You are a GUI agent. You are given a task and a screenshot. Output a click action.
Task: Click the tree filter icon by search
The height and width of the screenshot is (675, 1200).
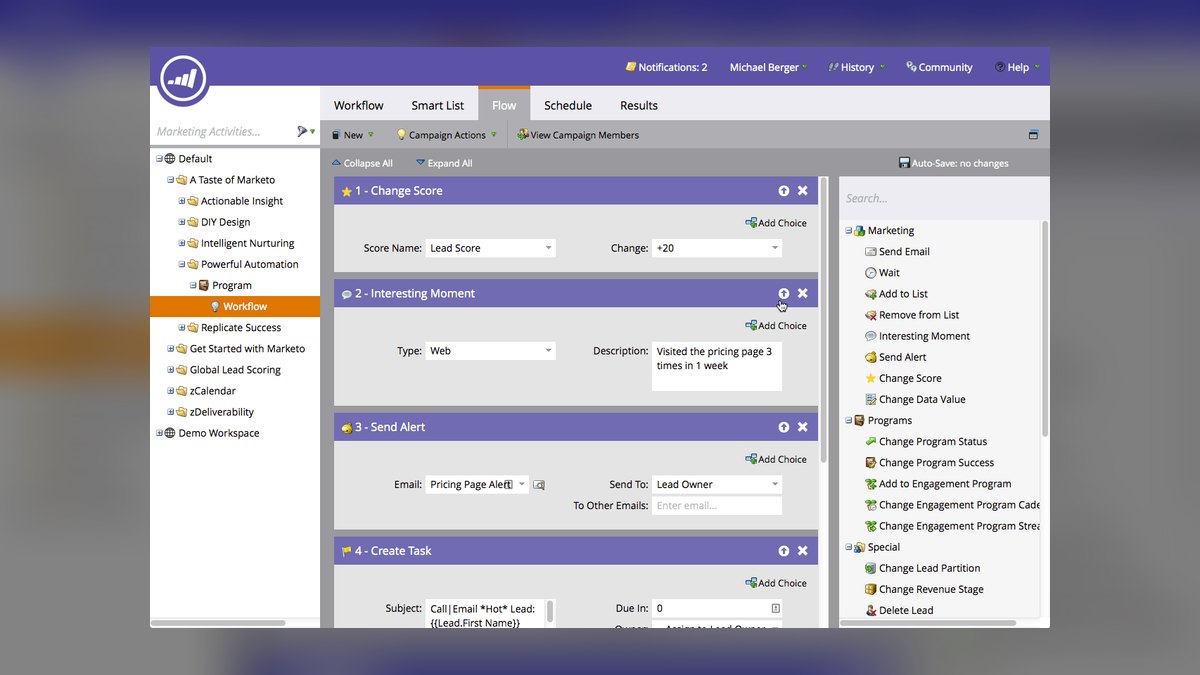[303, 131]
